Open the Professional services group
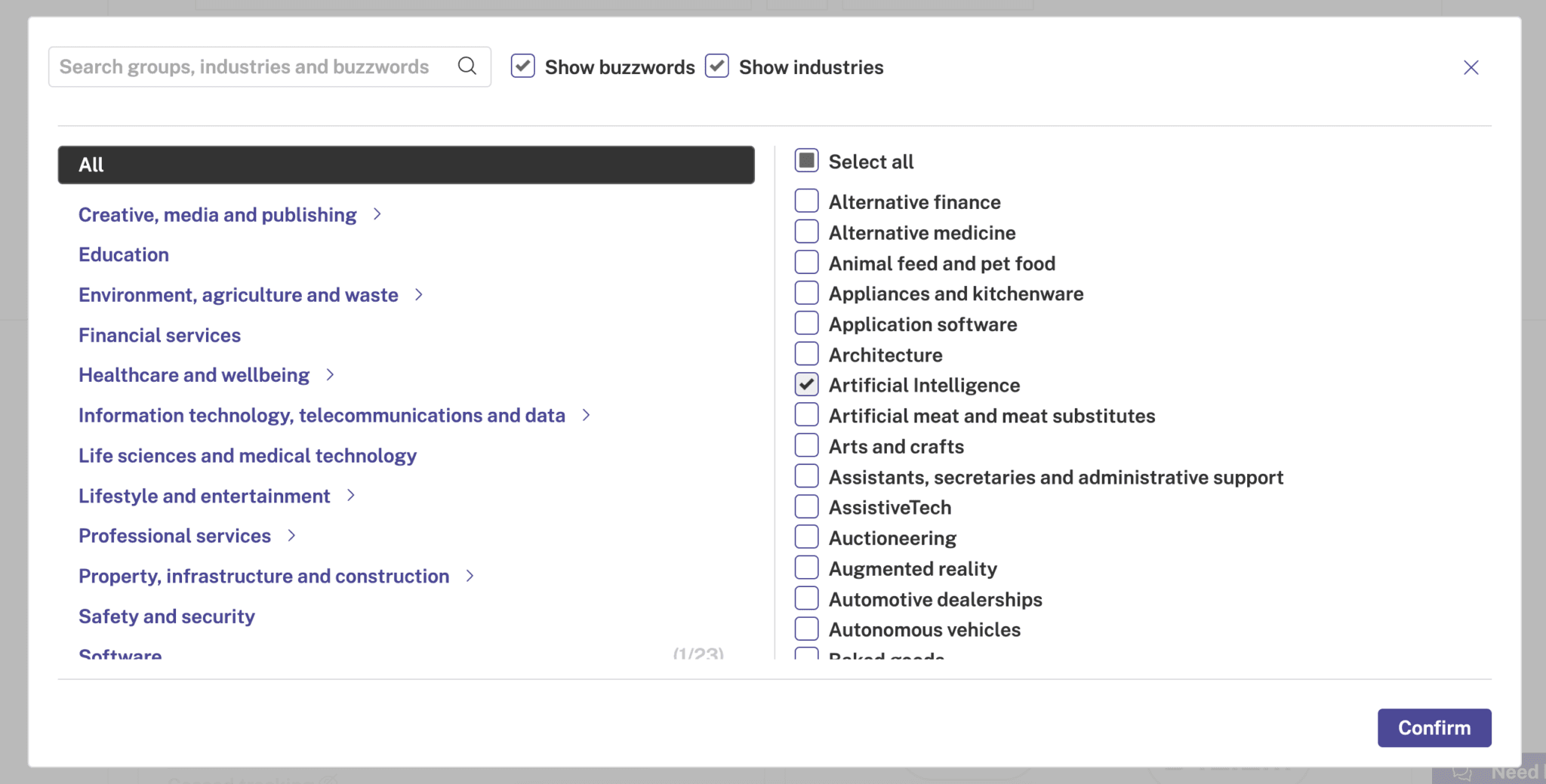1546x784 pixels. (175, 536)
